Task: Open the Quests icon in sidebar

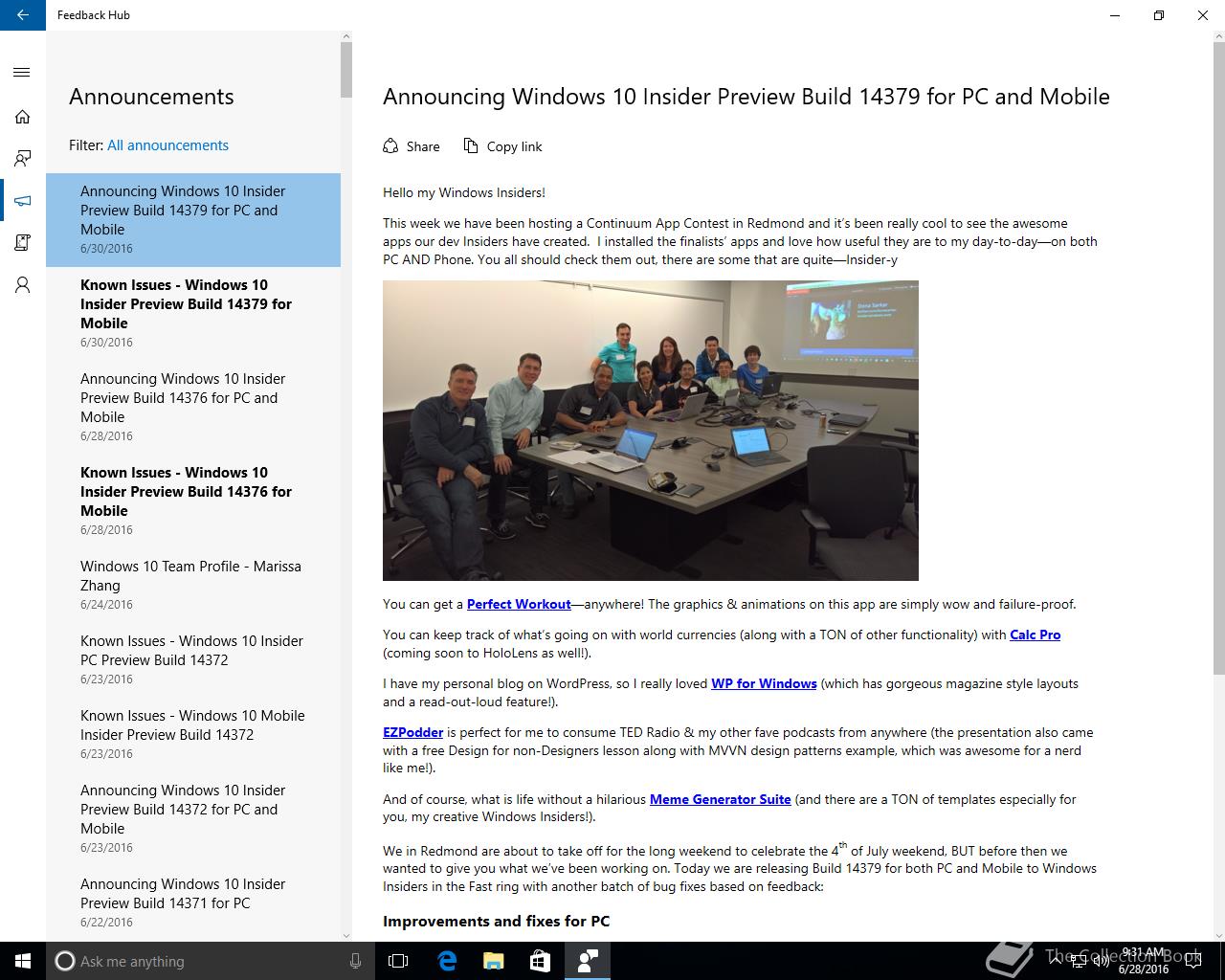Action: click(x=23, y=243)
